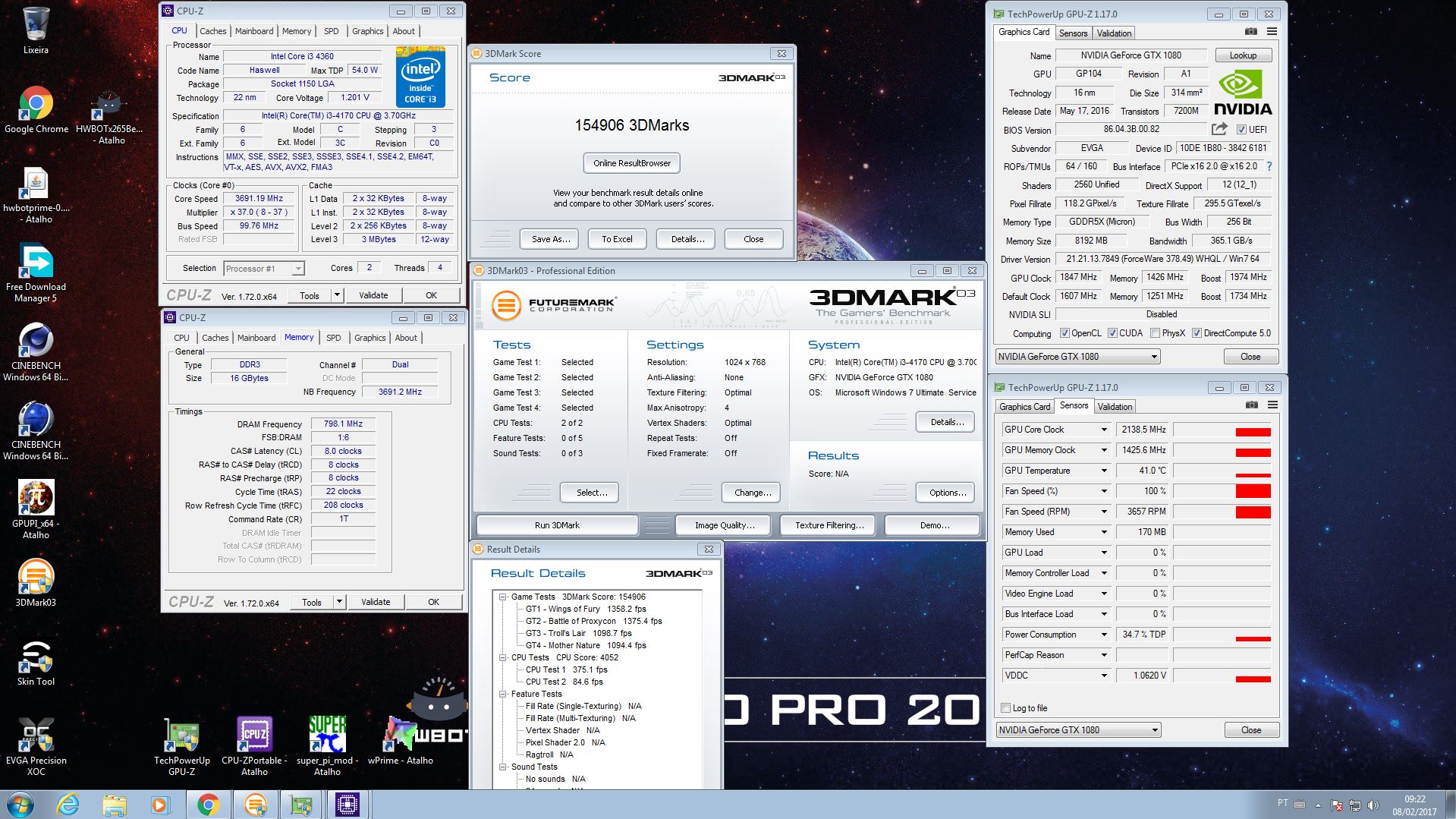Viewport: 1456px width, 819px height.
Task: Open GPU Core Clock sensor dropdown
Action: pos(1104,430)
